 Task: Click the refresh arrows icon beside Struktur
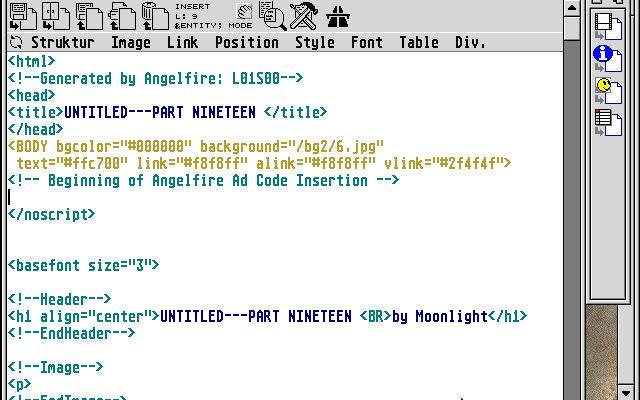tap(16, 43)
